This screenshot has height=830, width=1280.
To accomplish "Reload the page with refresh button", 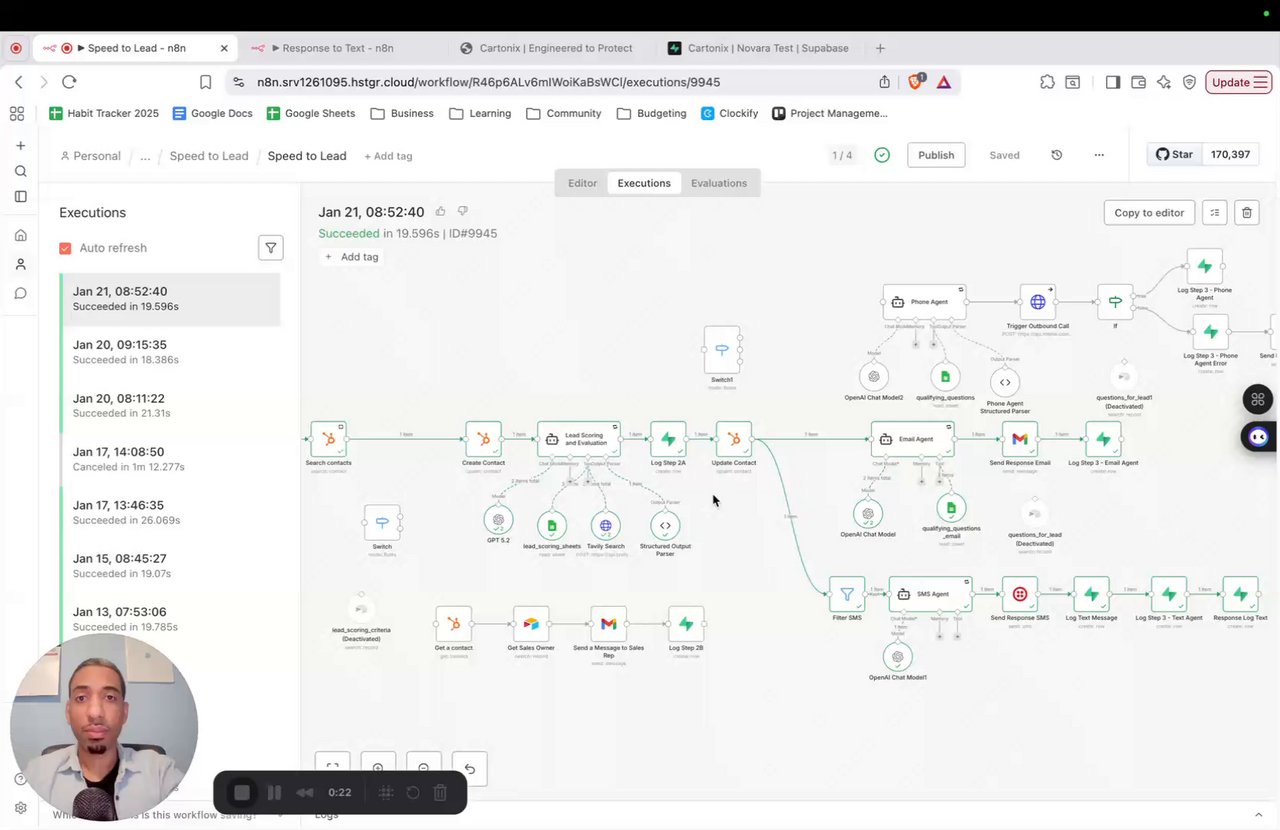I will (x=69, y=82).
